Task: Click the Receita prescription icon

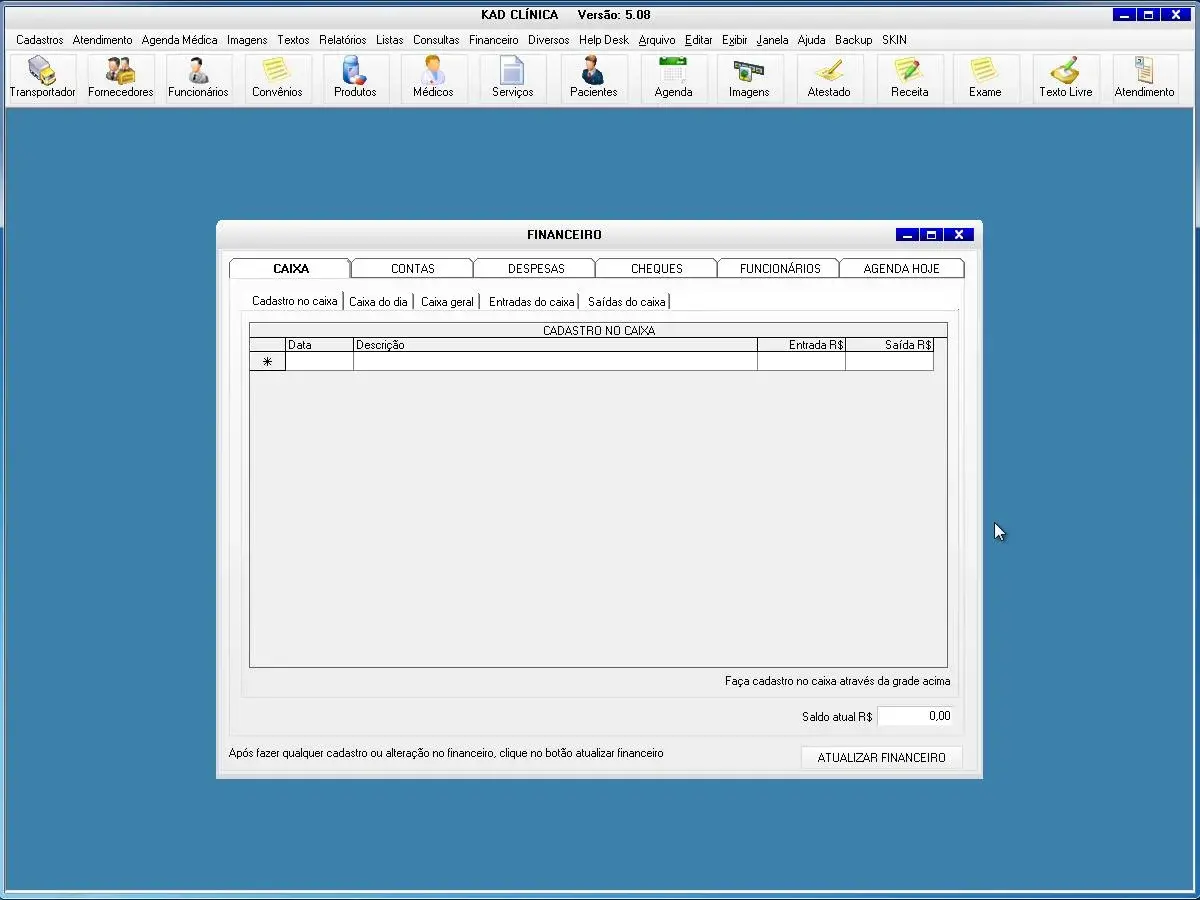Action: (909, 78)
